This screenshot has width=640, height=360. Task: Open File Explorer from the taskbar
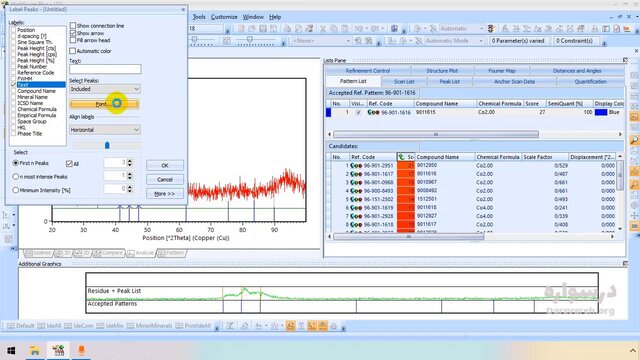(x=35, y=350)
